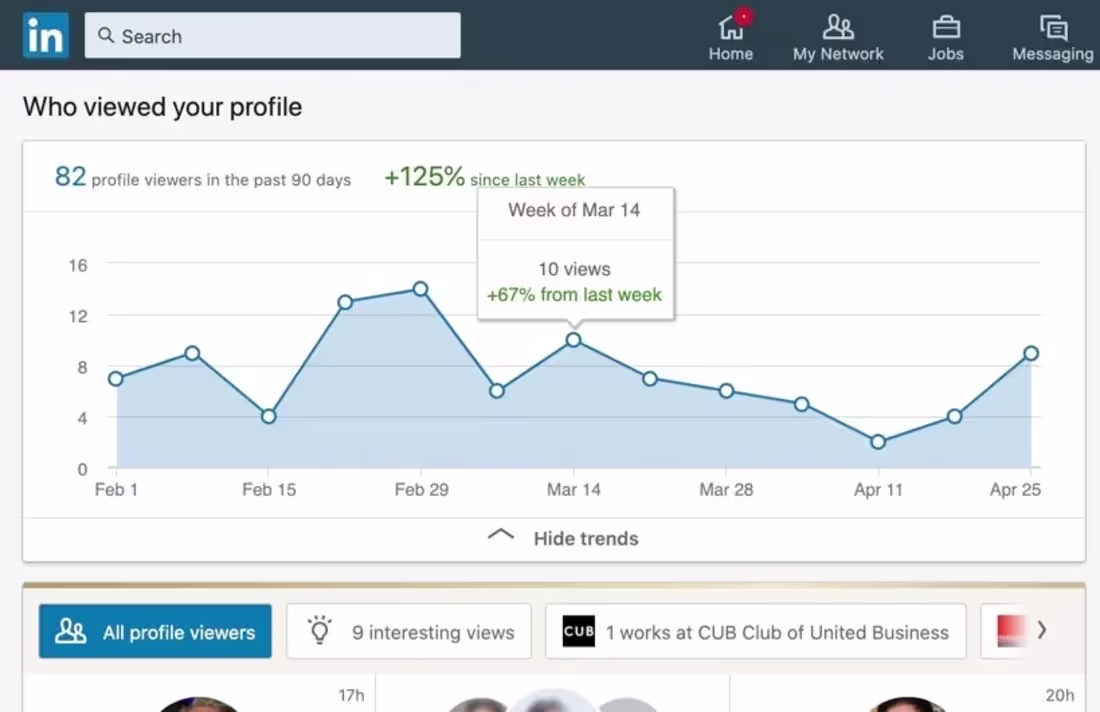Click the Mar 14 data point on the graph

tap(573, 340)
